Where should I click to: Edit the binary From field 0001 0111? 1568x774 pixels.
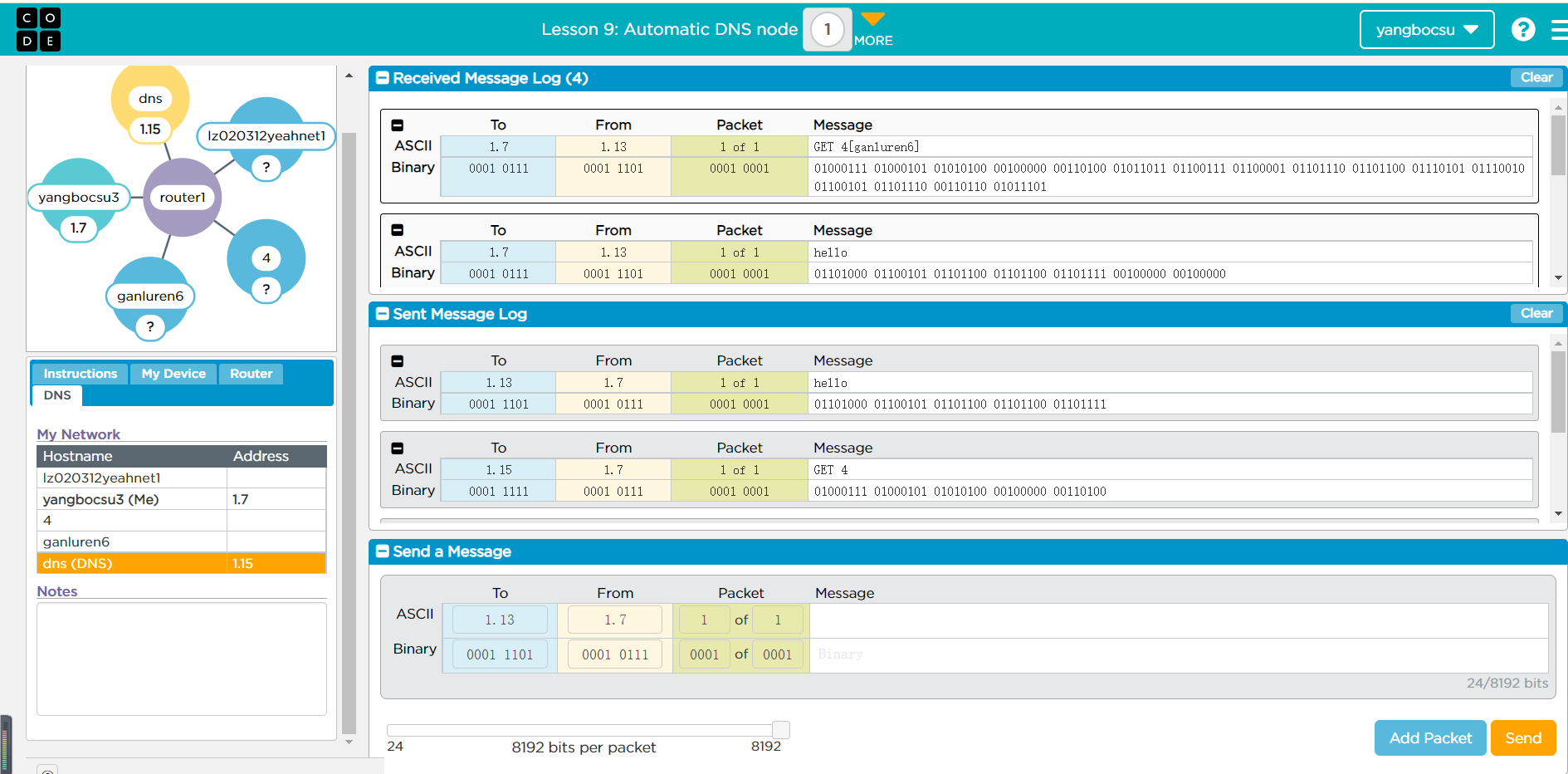615,654
